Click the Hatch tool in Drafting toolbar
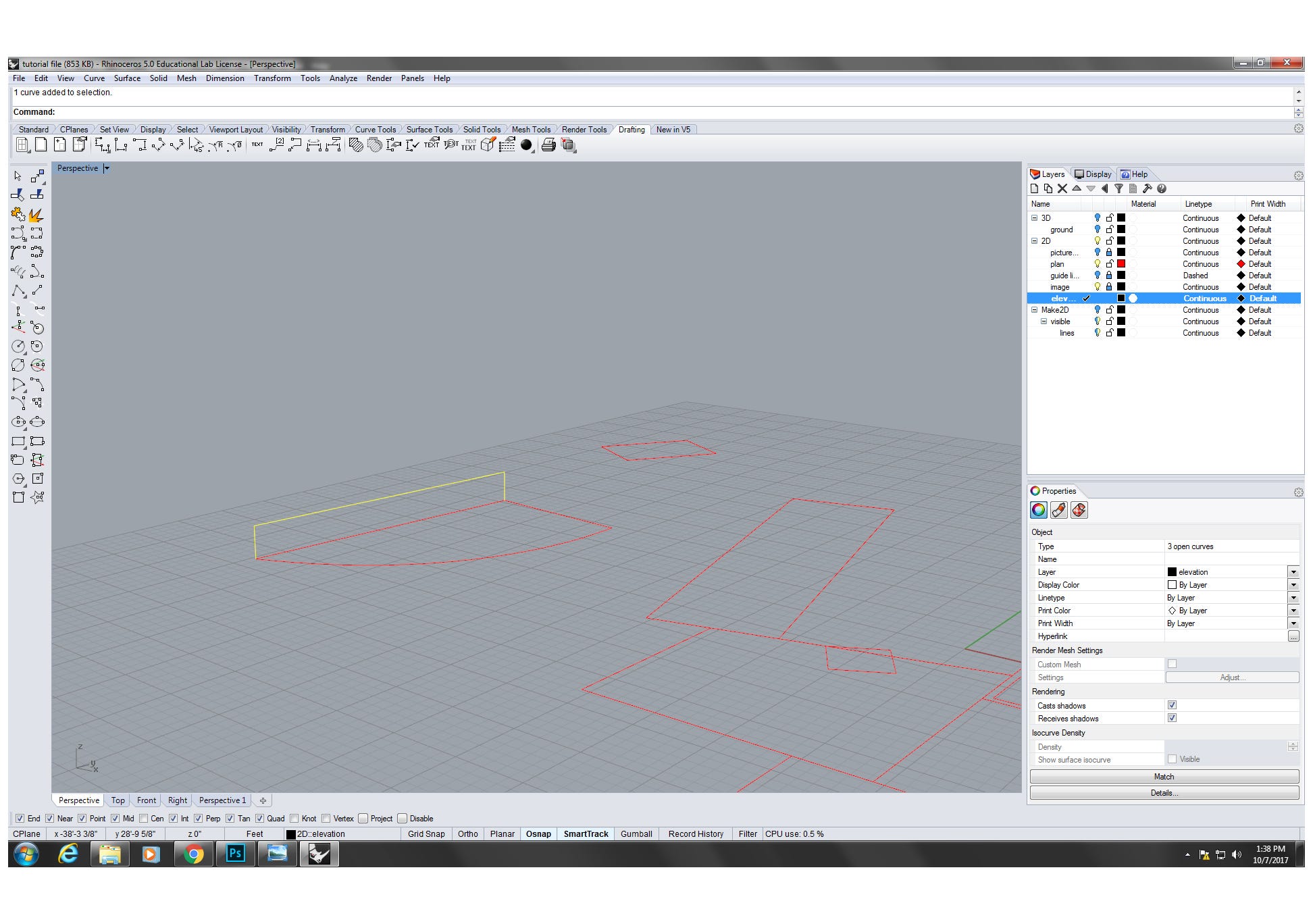This screenshot has height=924, width=1313. (356, 145)
